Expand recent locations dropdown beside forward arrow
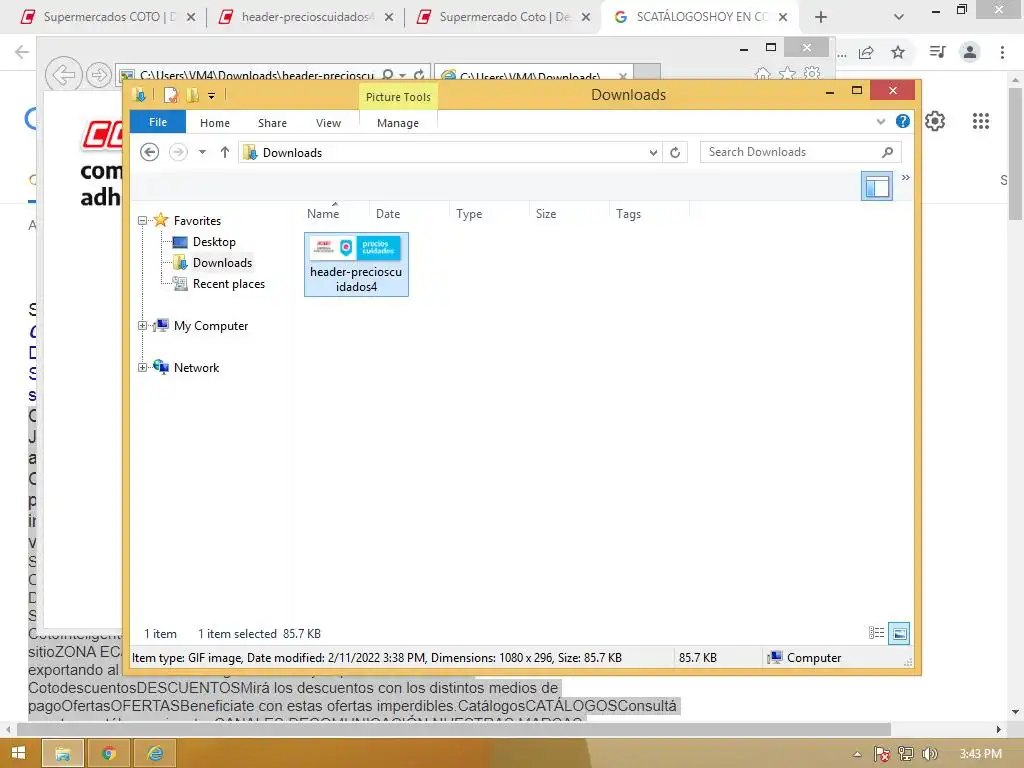 tap(202, 152)
